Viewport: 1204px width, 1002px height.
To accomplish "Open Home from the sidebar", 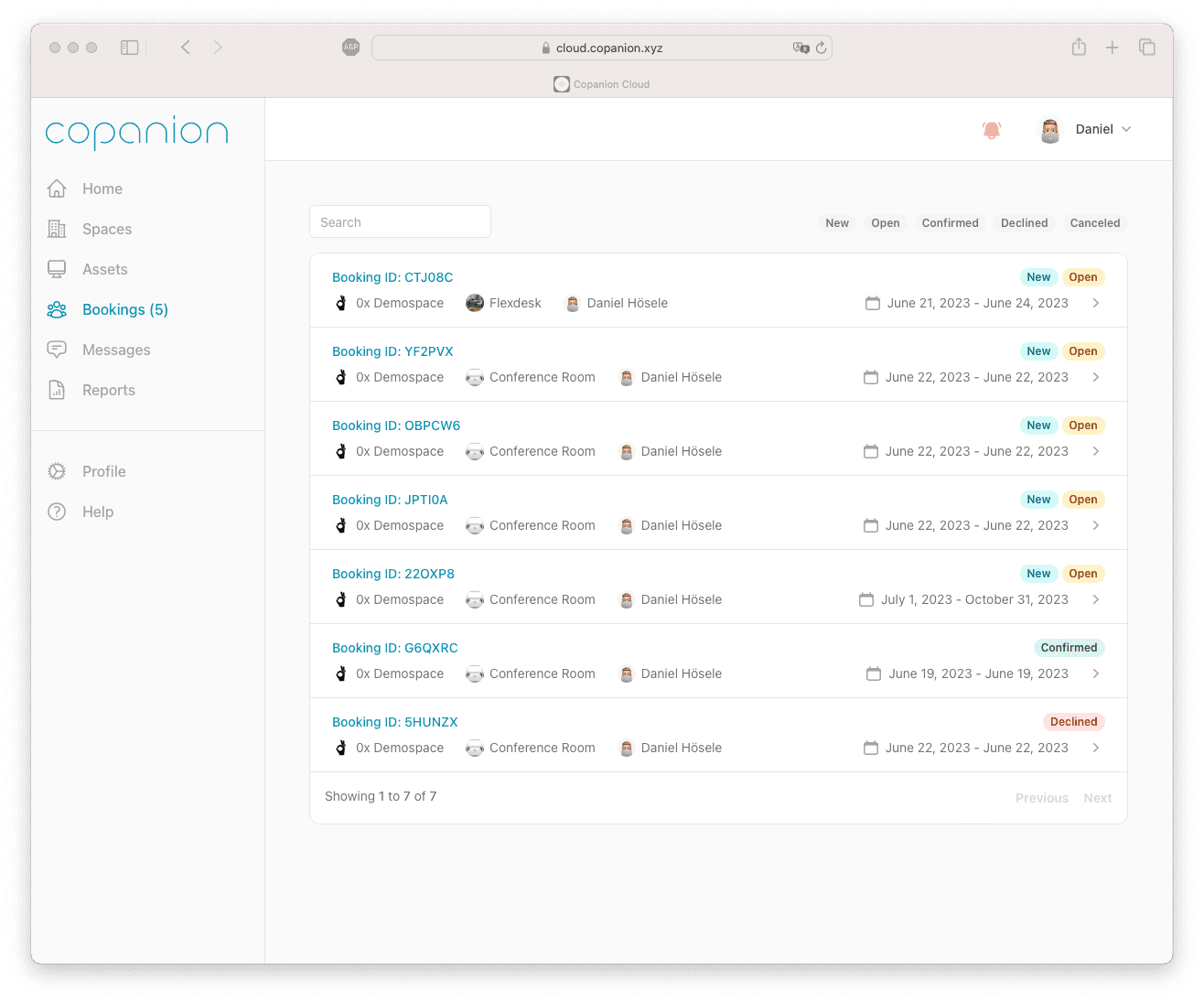I will tap(102, 189).
